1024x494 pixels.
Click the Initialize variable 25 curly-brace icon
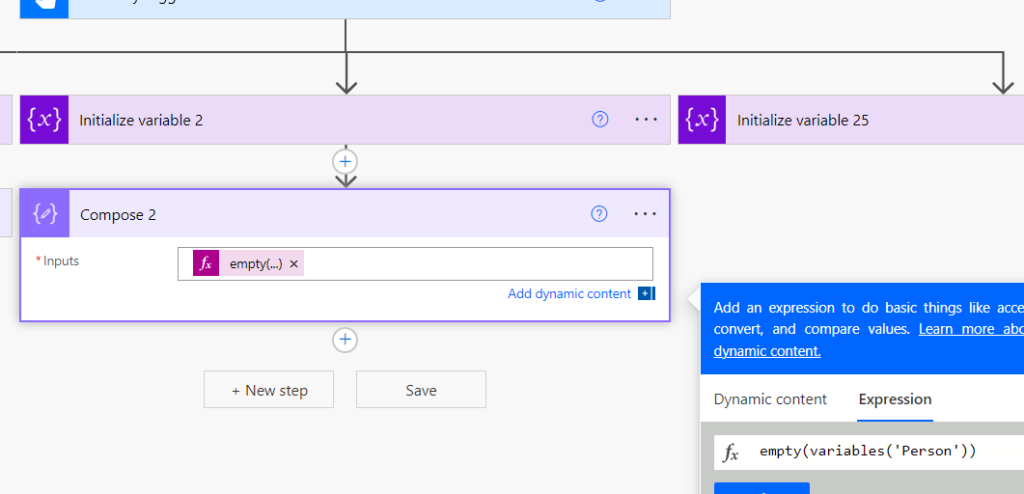point(702,120)
